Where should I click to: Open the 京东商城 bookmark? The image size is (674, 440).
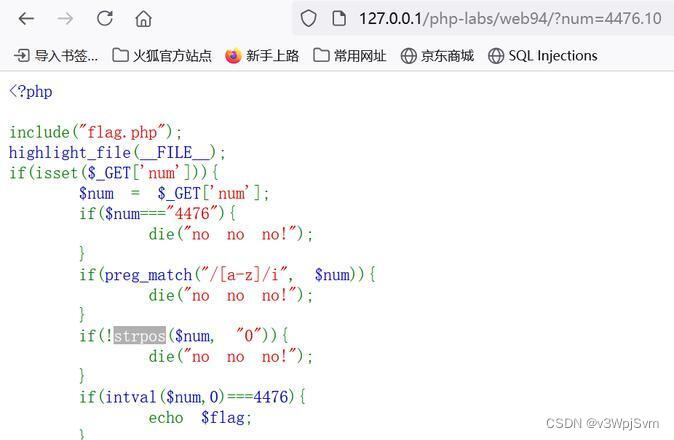coord(437,55)
